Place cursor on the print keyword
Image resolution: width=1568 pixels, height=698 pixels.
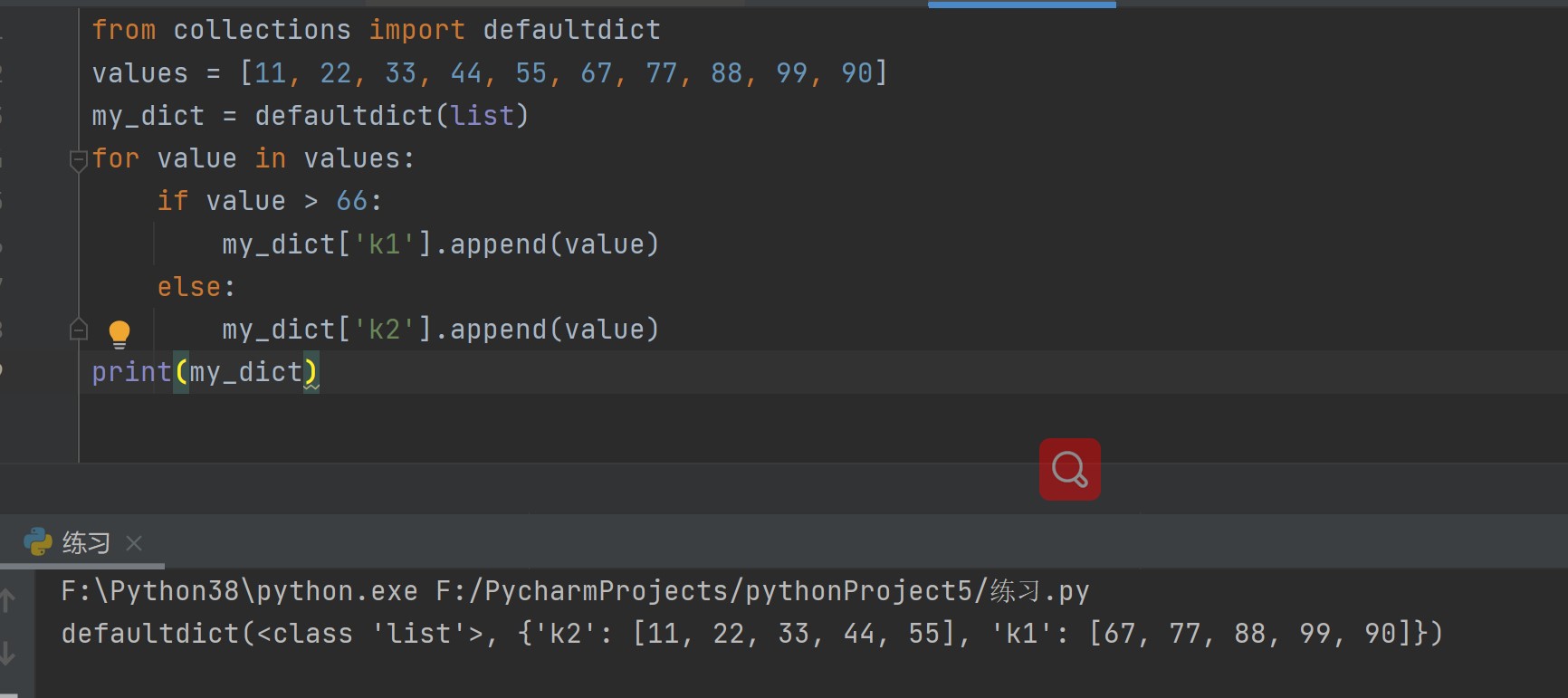(x=131, y=372)
